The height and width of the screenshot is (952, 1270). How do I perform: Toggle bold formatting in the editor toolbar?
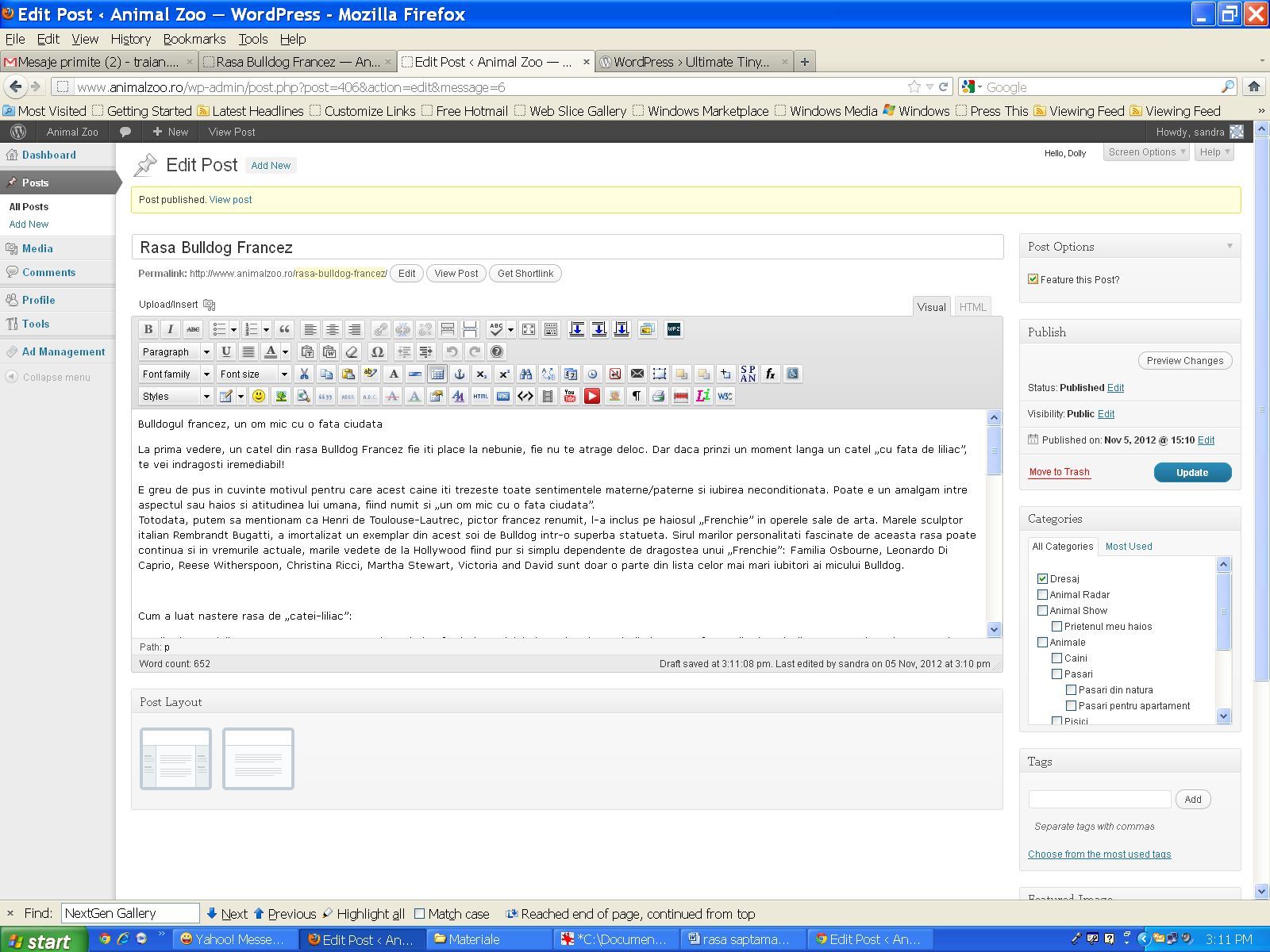tap(148, 329)
